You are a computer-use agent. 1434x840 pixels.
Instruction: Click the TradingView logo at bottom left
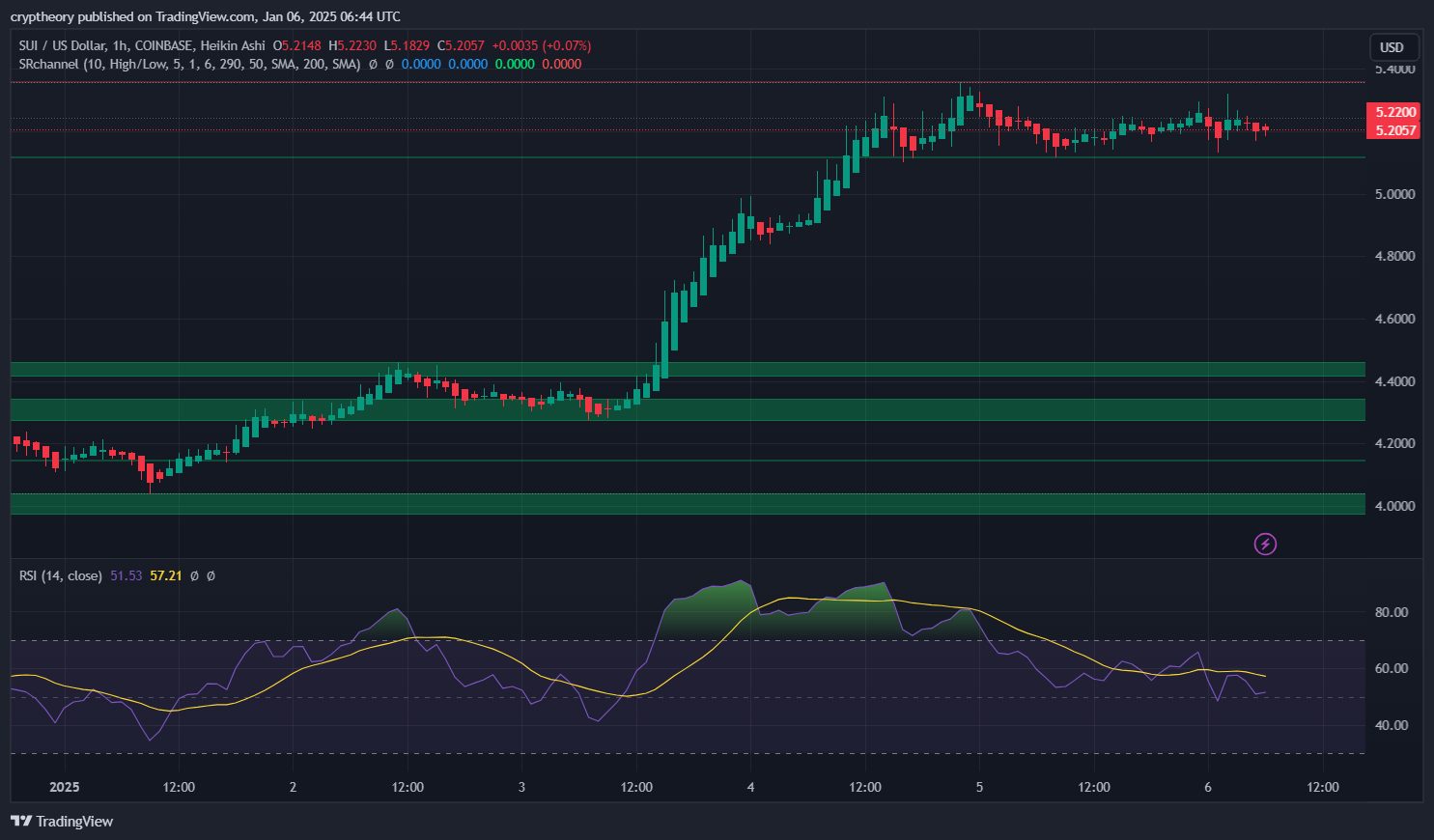point(62,822)
